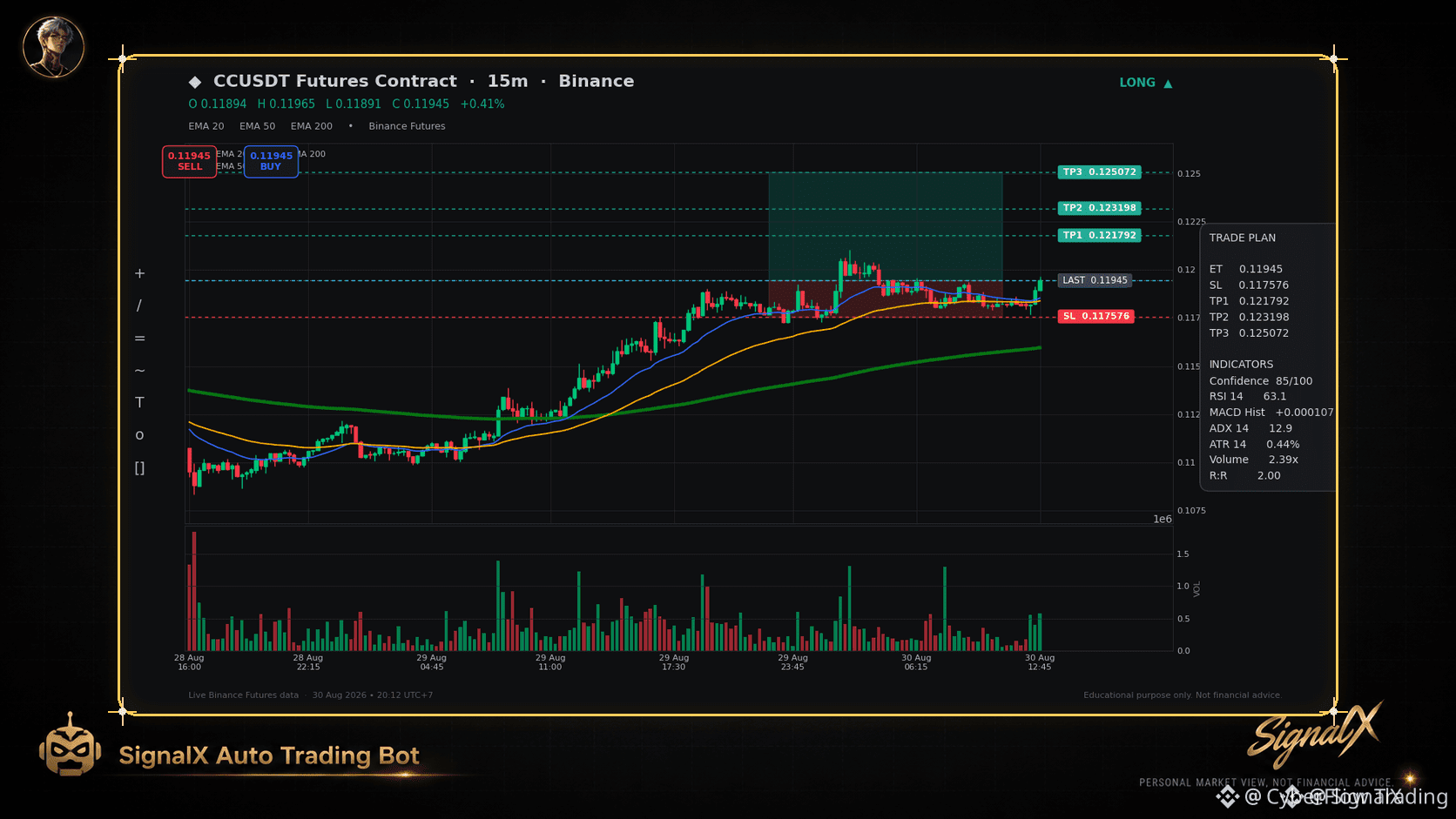Click the LONG up-arrow triangle

point(1168,84)
